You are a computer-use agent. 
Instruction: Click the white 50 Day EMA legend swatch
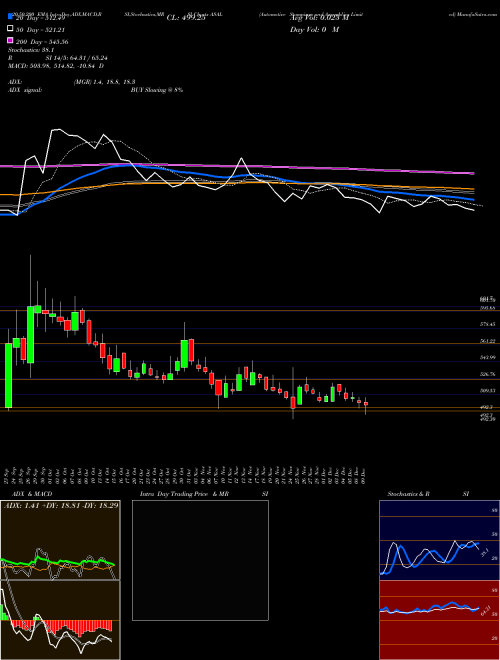(x=11, y=29)
